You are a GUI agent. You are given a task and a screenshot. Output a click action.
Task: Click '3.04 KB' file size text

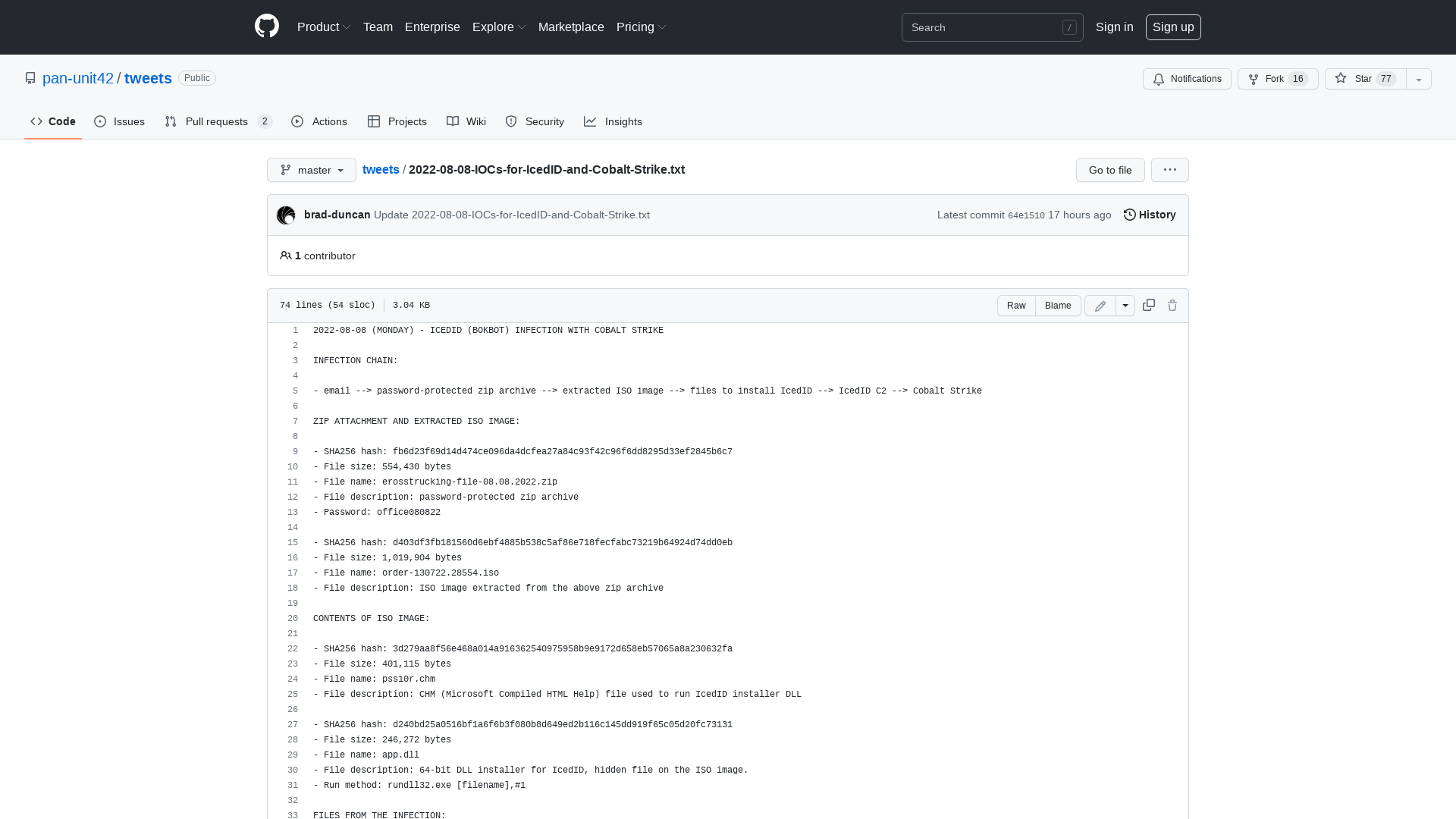pos(411,306)
